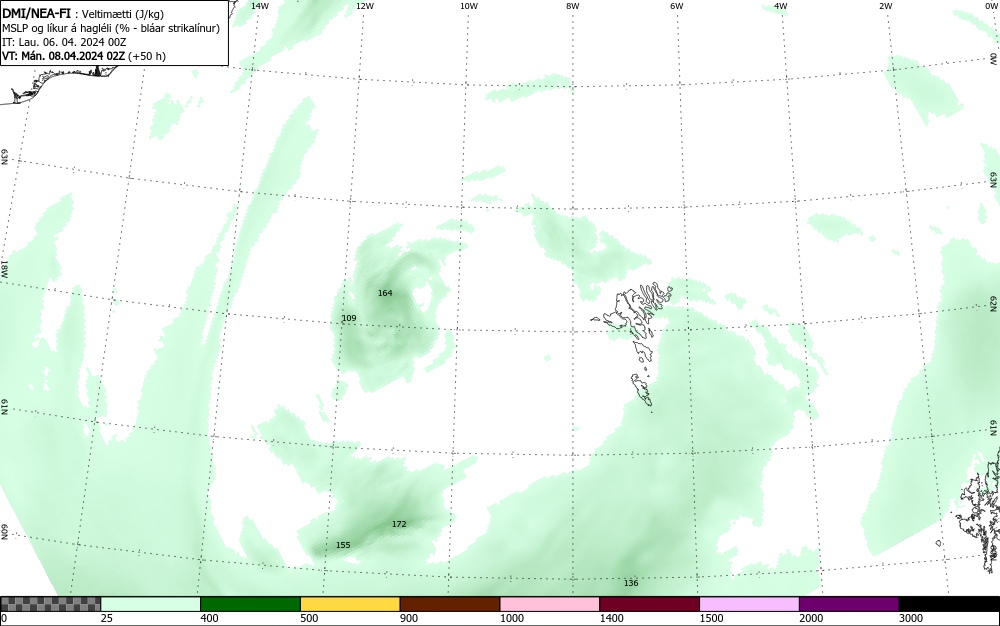The image size is (1000, 626).
Task: Select the "12W" longitude label
Action: [x=364, y=6]
